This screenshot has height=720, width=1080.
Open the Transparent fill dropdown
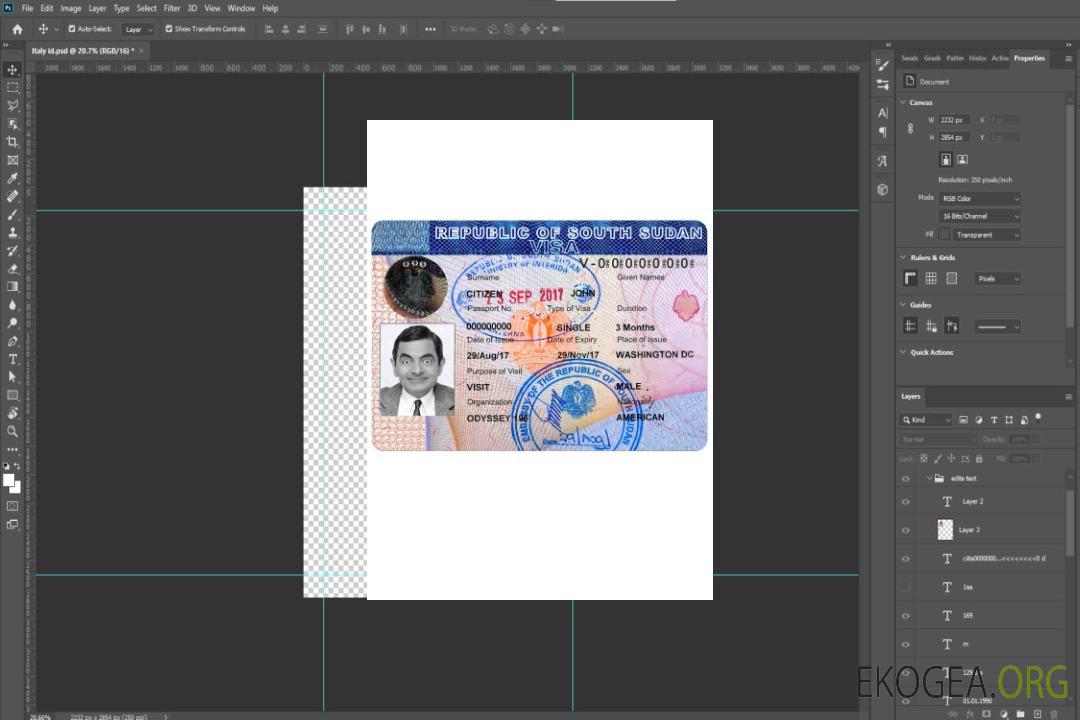coord(986,235)
